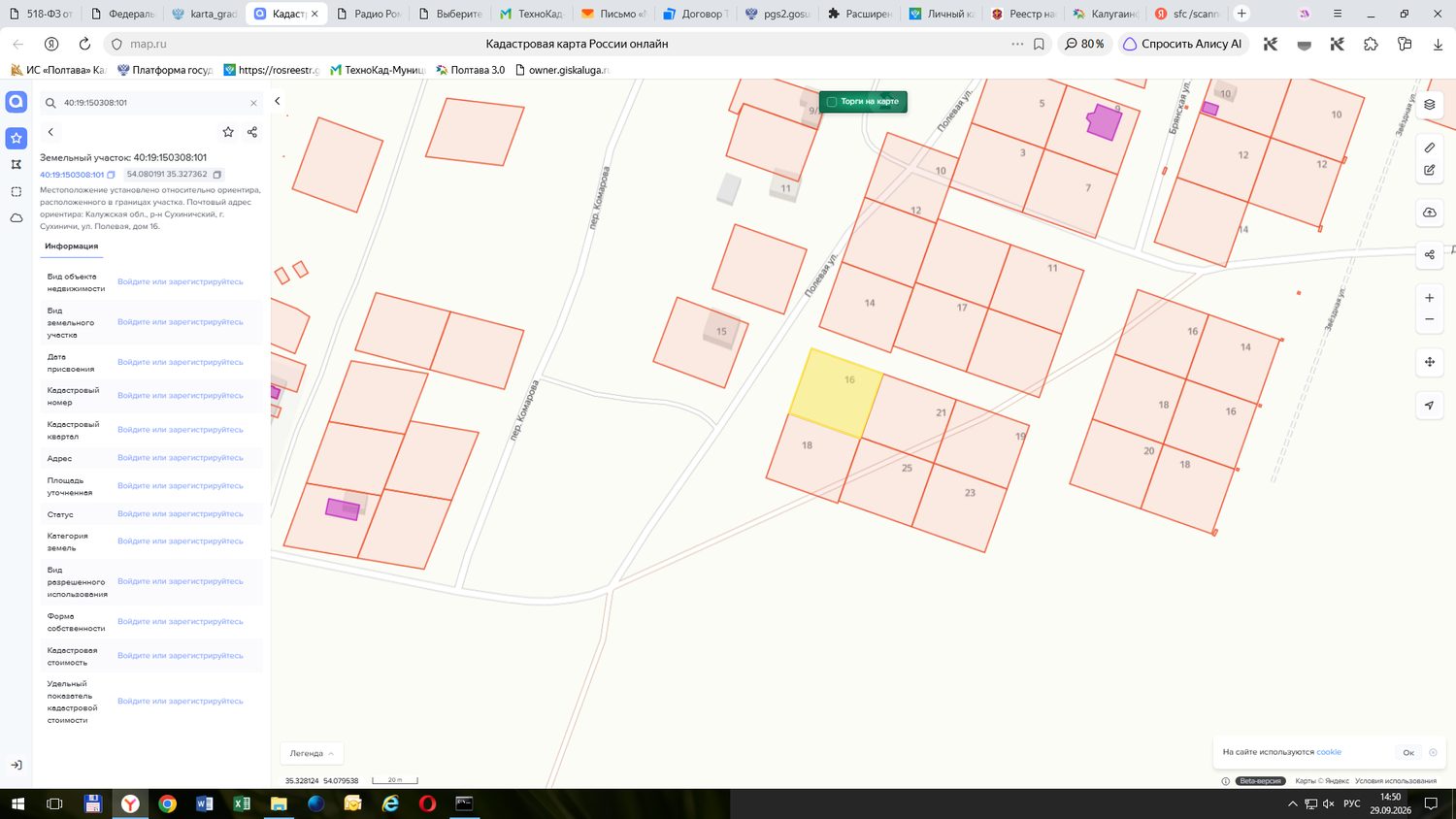Click the login link beside 'Кадастровый номер'

point(181,396)
